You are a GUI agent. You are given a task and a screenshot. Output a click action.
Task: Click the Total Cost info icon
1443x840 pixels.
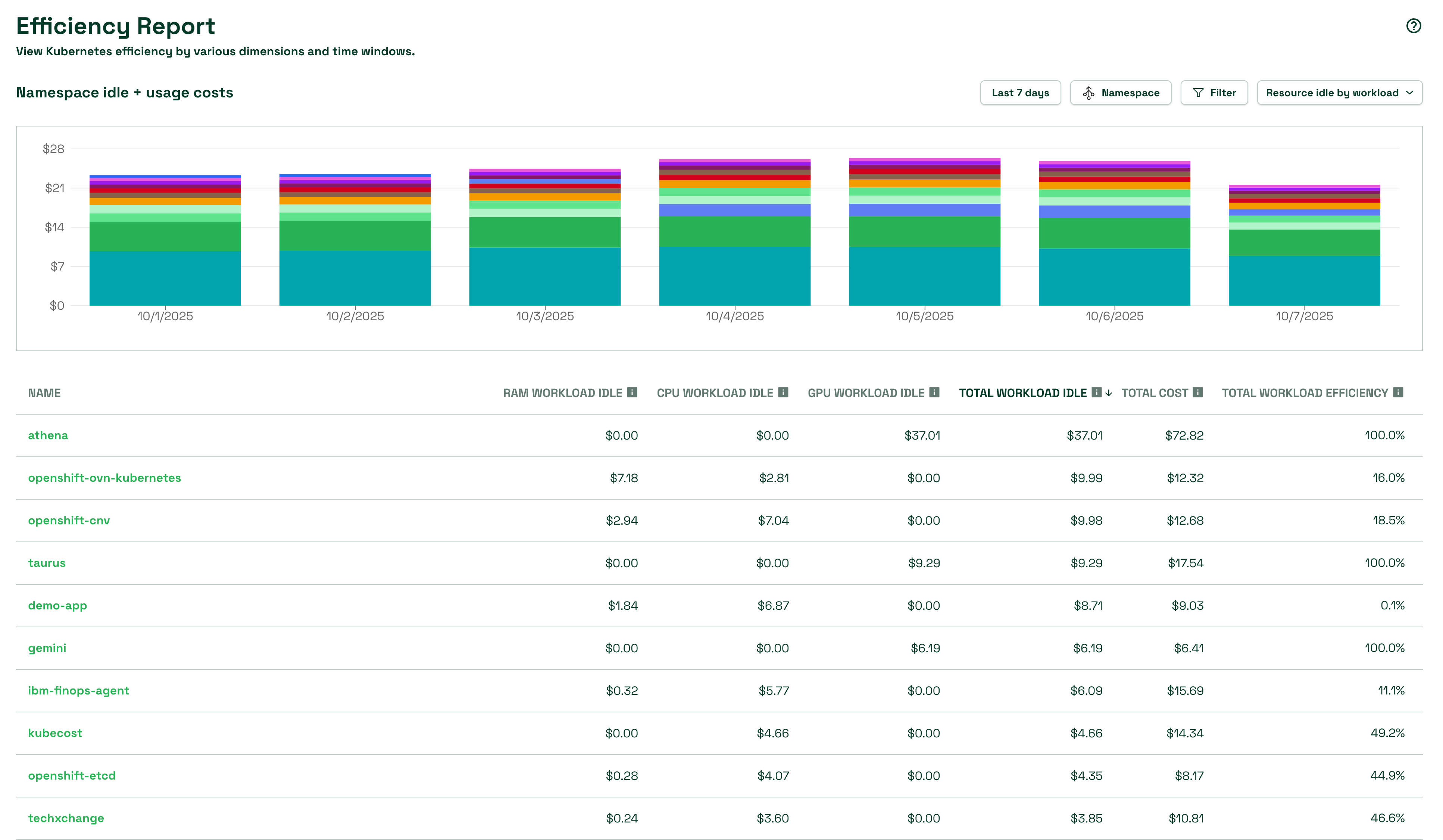(x=1197, y=392)
